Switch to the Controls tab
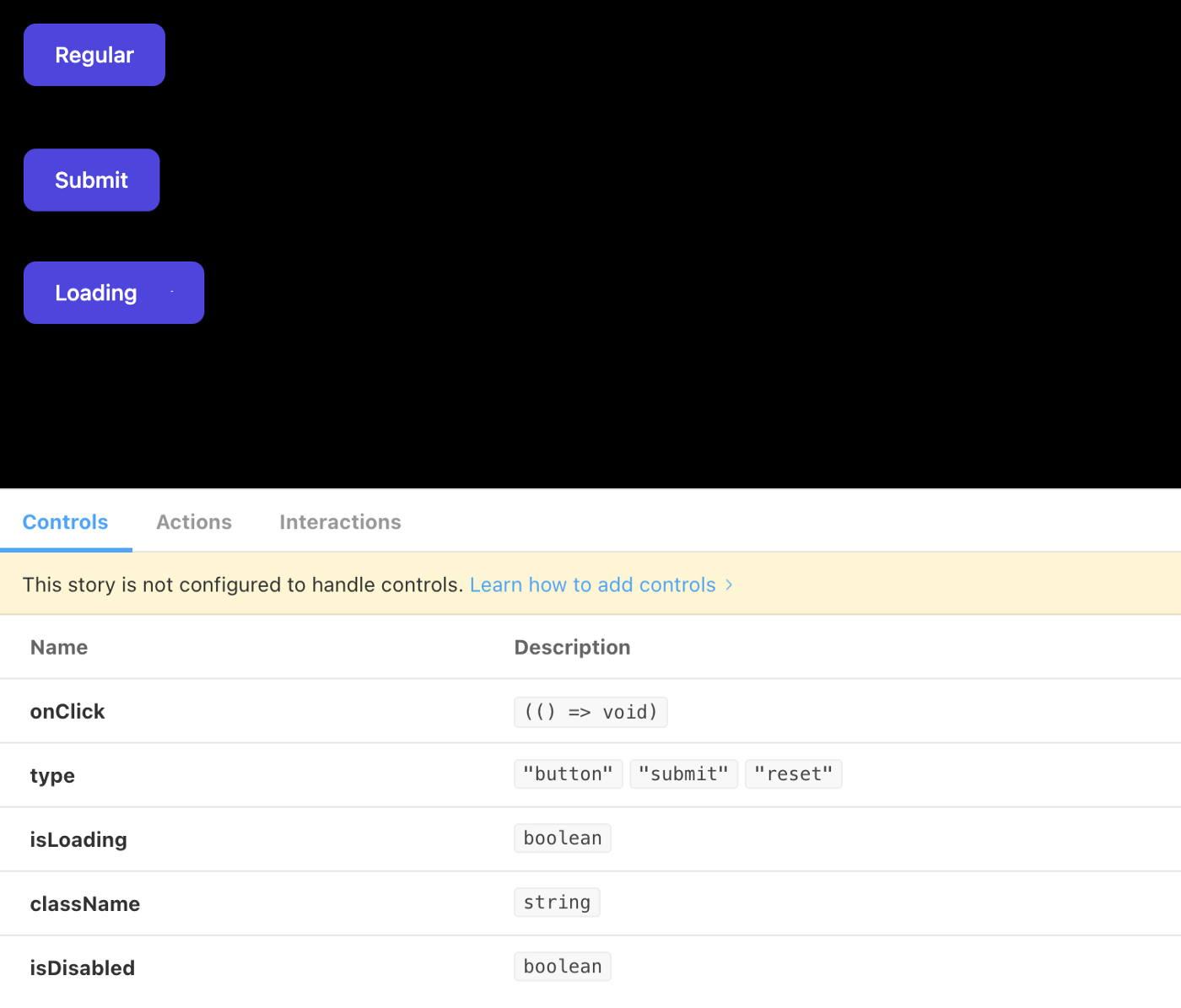Screen dimensions: 1181x1008 pyautogui.click(x=65, y=522)
